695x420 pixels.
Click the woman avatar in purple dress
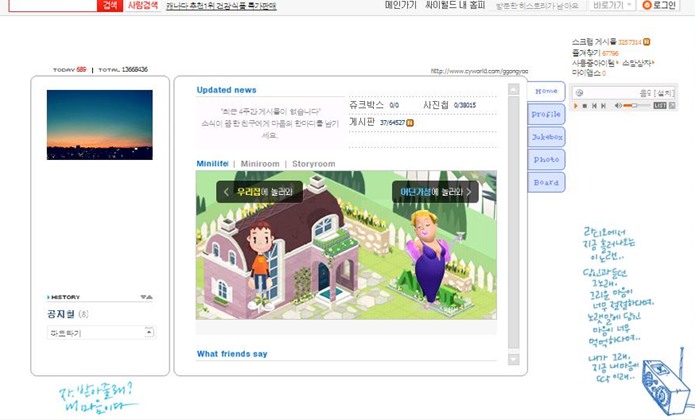429,257
